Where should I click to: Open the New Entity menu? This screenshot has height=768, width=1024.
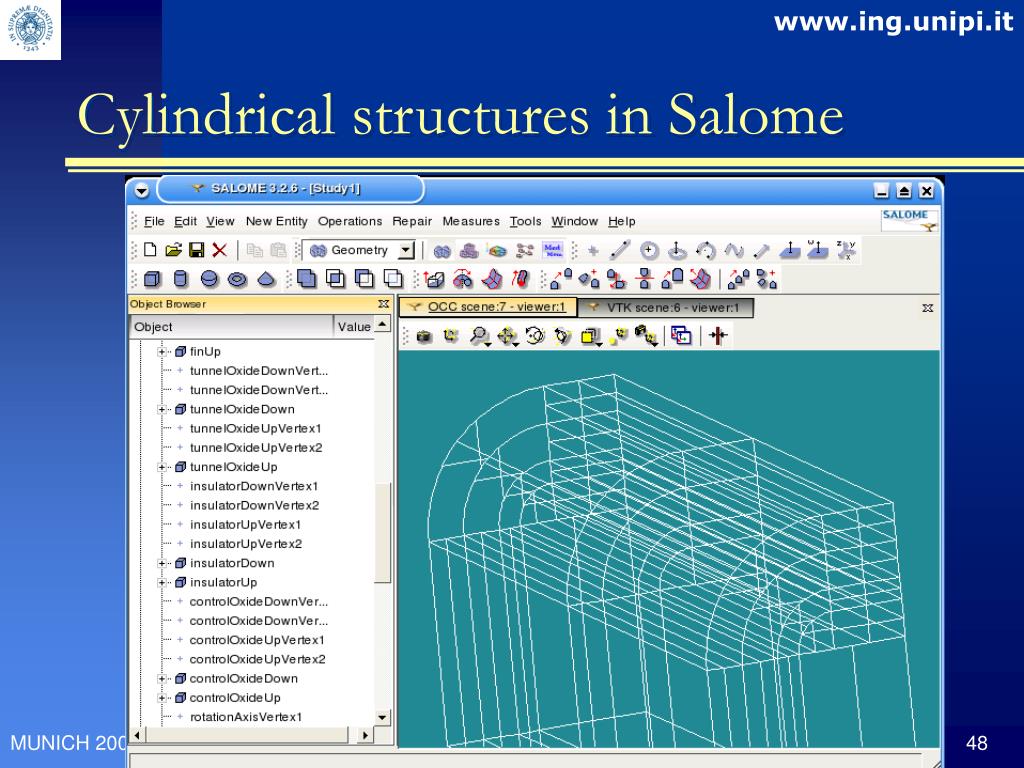[x=277, y=221]
